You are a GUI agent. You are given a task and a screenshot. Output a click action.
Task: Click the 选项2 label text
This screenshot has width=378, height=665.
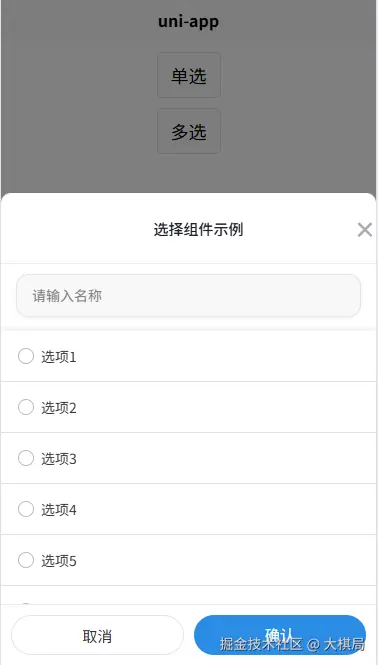59,408
